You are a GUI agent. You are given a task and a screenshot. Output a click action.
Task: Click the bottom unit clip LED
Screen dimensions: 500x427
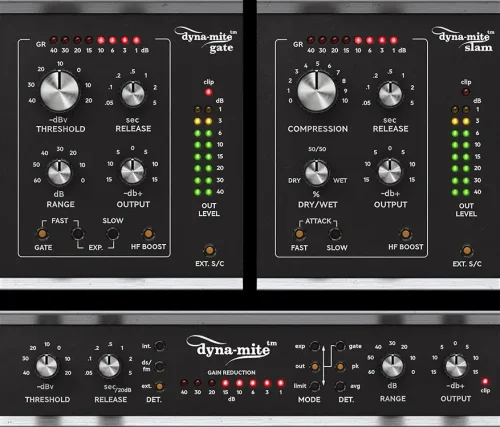pyautogui.click(x=485, y=381)
